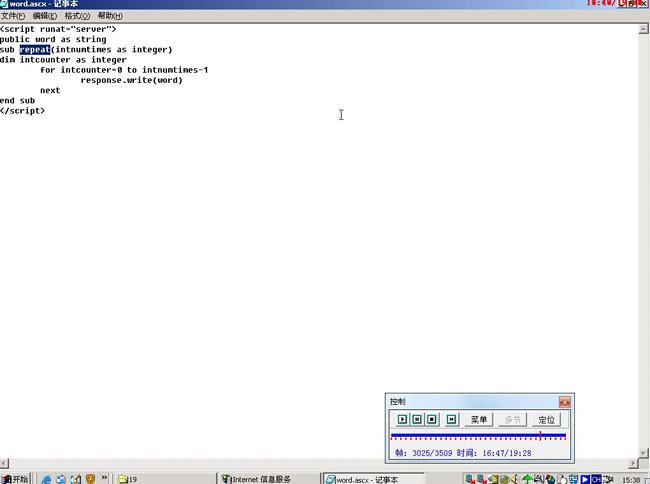This screenshot has width=650, height=484.
Task: Click the selected word 'repeat'
Action: (x=35, y=50)
